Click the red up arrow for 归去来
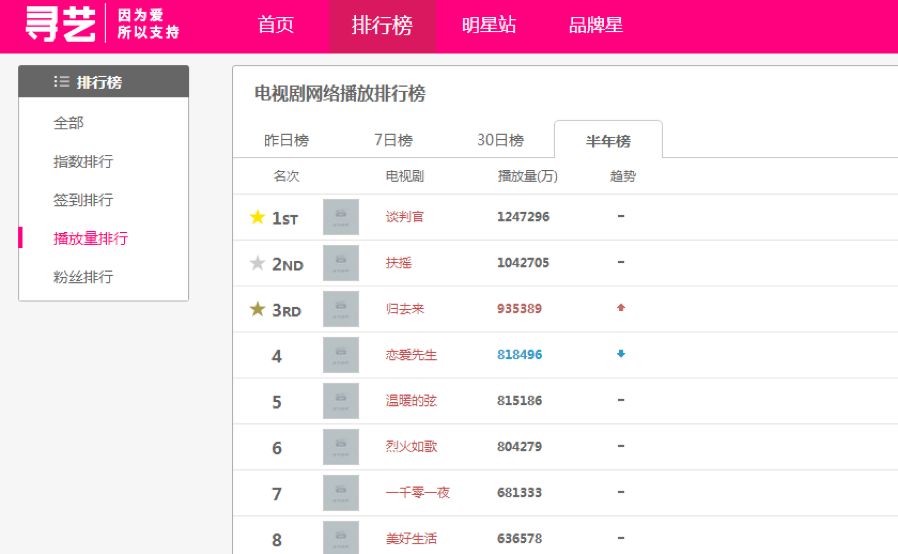Screen dimensions: 898x554 621,308
